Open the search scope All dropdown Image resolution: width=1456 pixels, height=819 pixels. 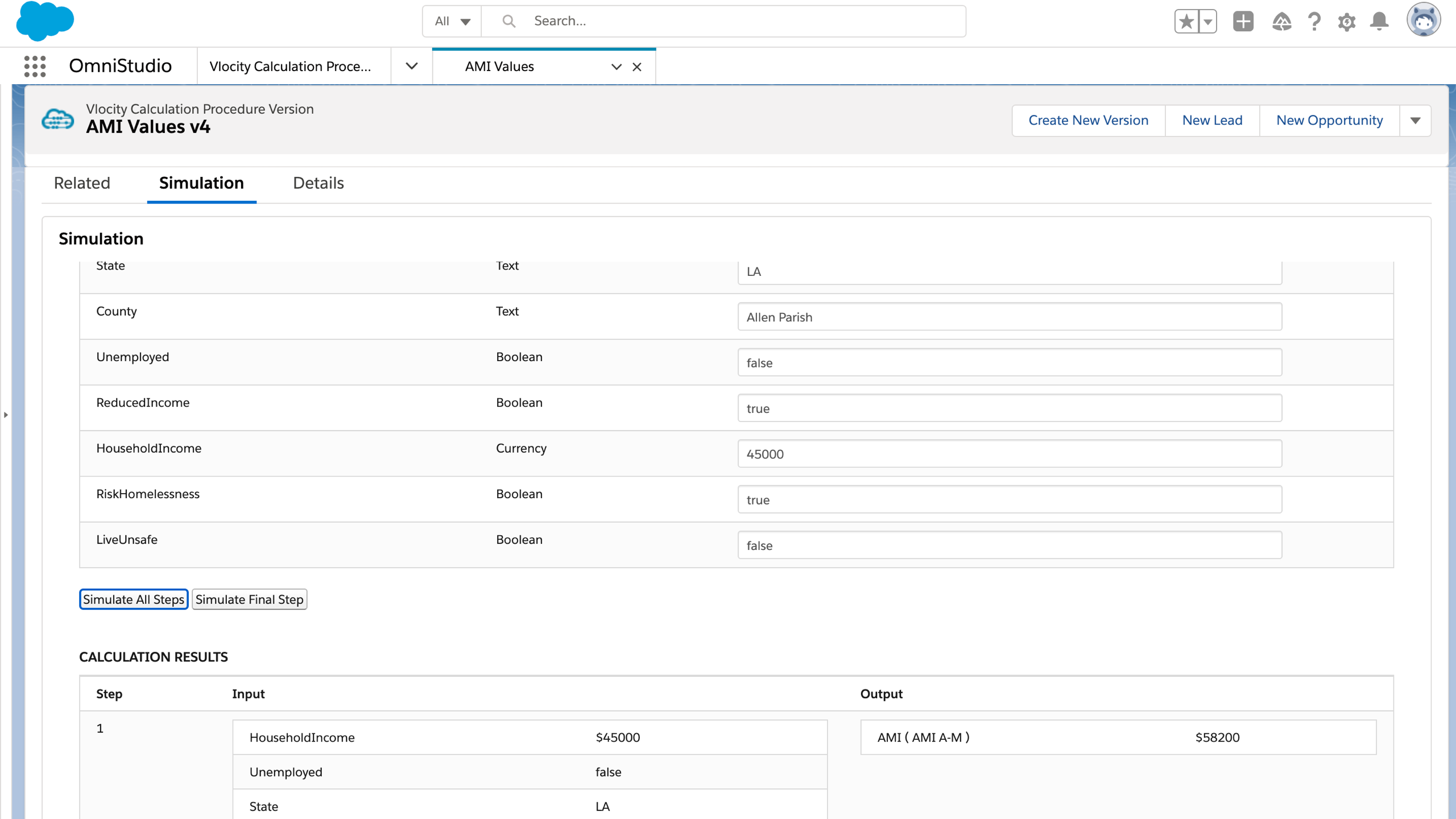[x=452, y=22]
